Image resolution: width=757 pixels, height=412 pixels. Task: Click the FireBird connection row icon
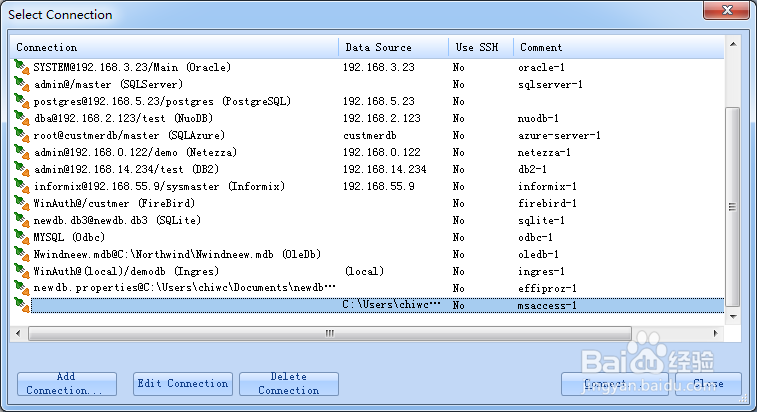click(x=22, y=202)
